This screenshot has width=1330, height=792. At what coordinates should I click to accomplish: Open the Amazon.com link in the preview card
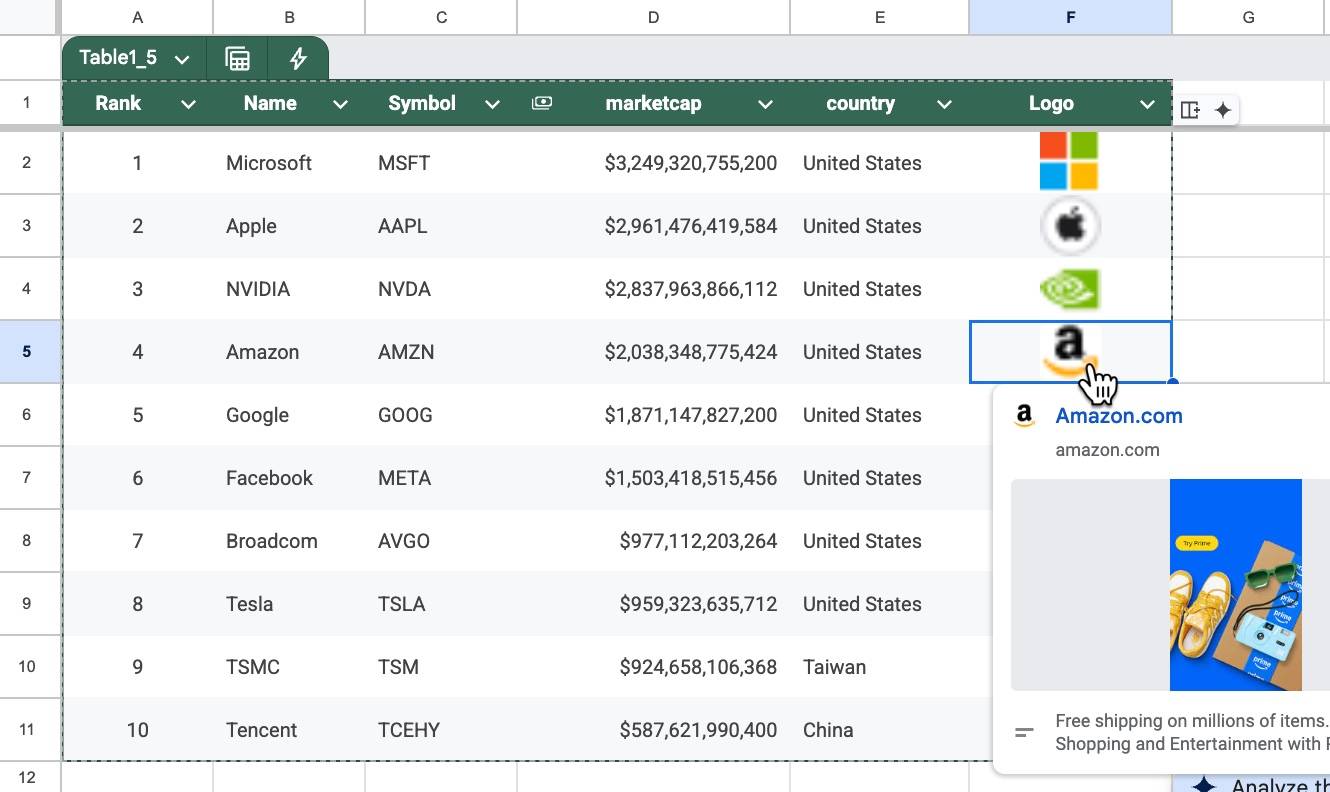tap(1119, 416)
